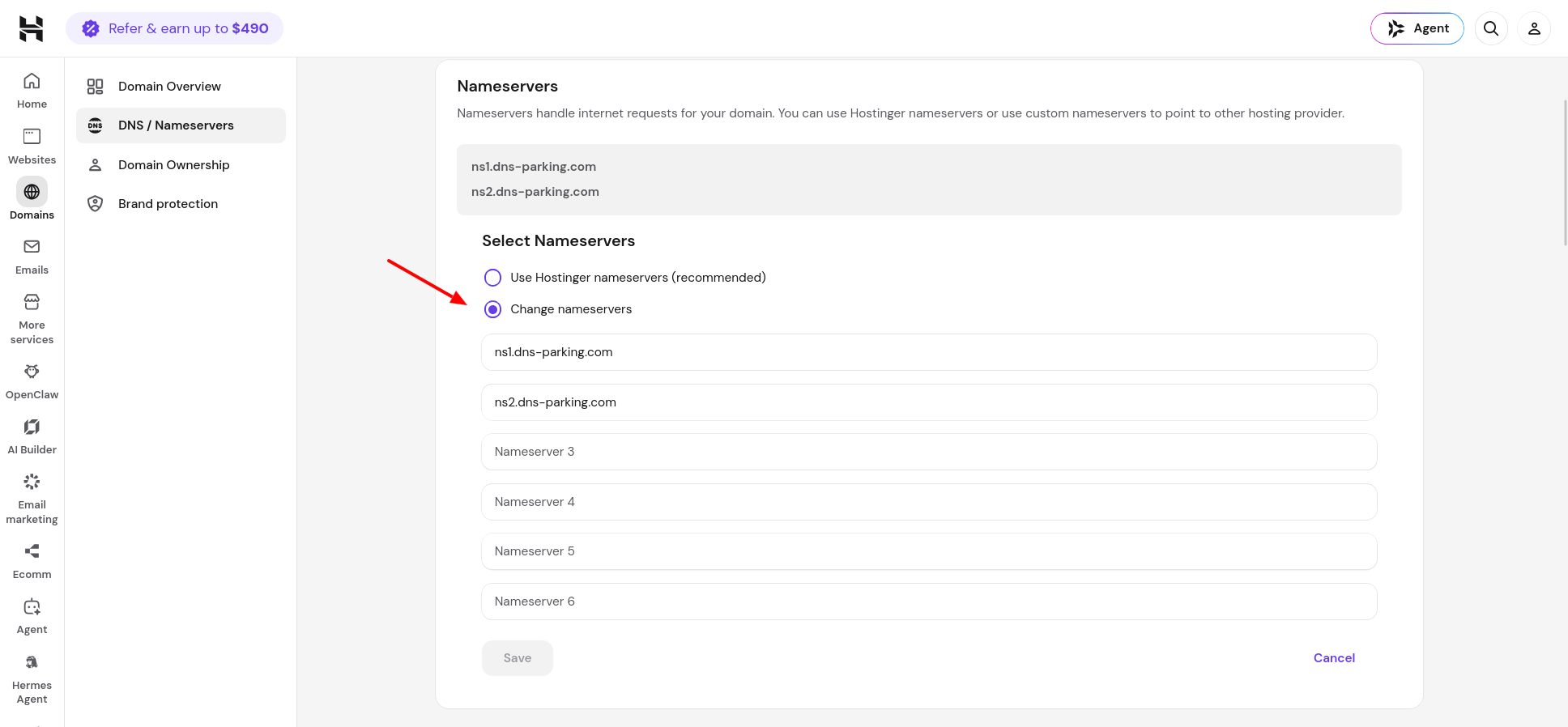Open Brand protection section

click(x=181, y=204)
